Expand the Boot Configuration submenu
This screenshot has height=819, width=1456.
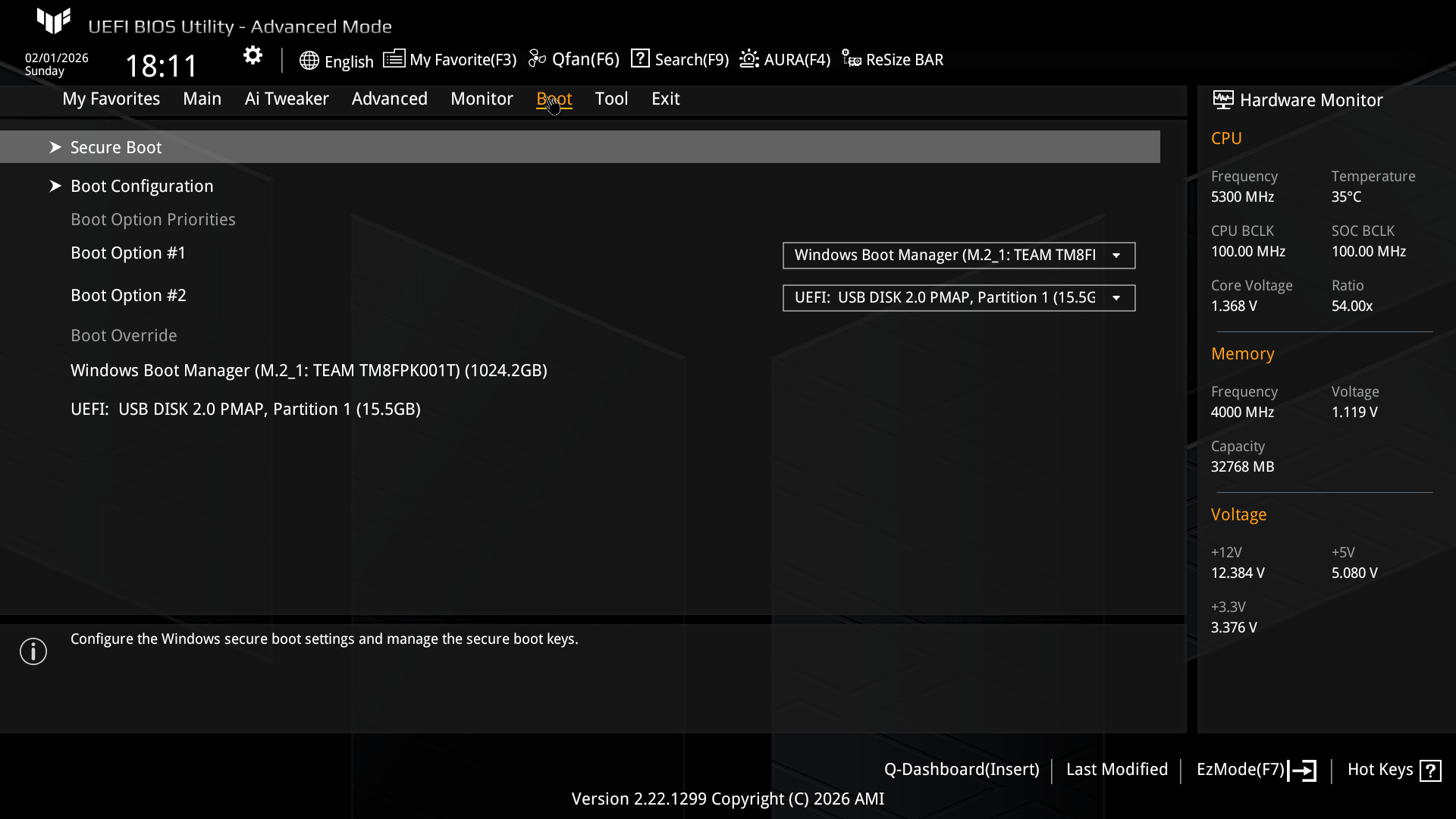(x=142, y=186)
